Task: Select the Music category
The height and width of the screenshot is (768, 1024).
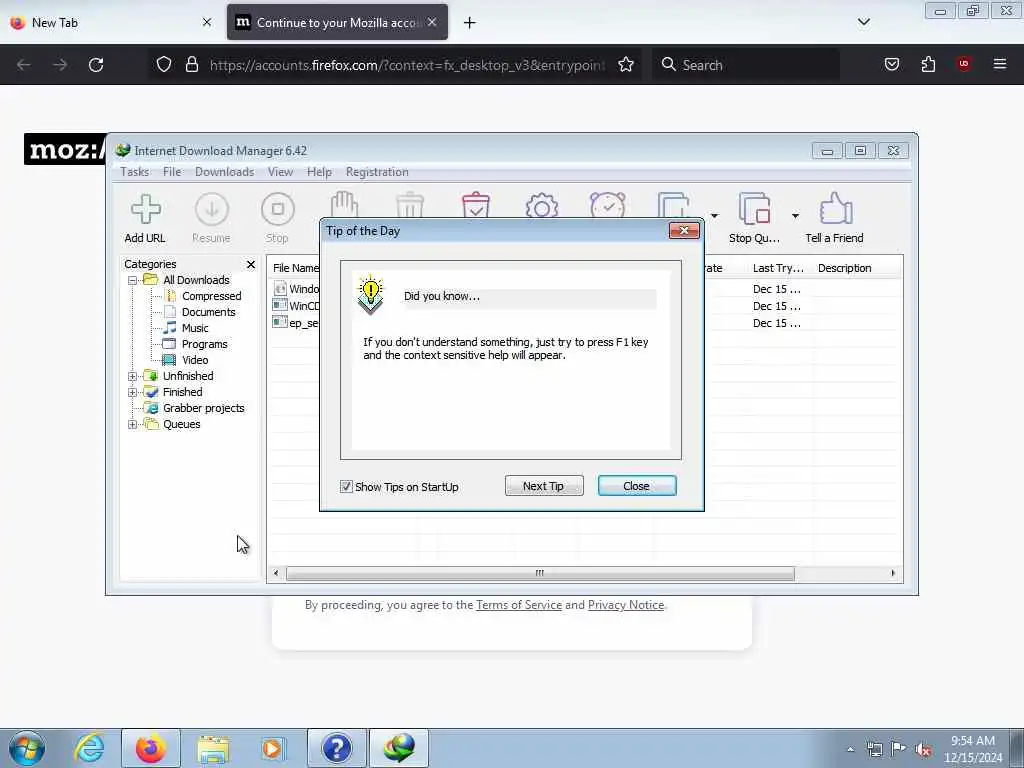Action: (x=195, y=328)
